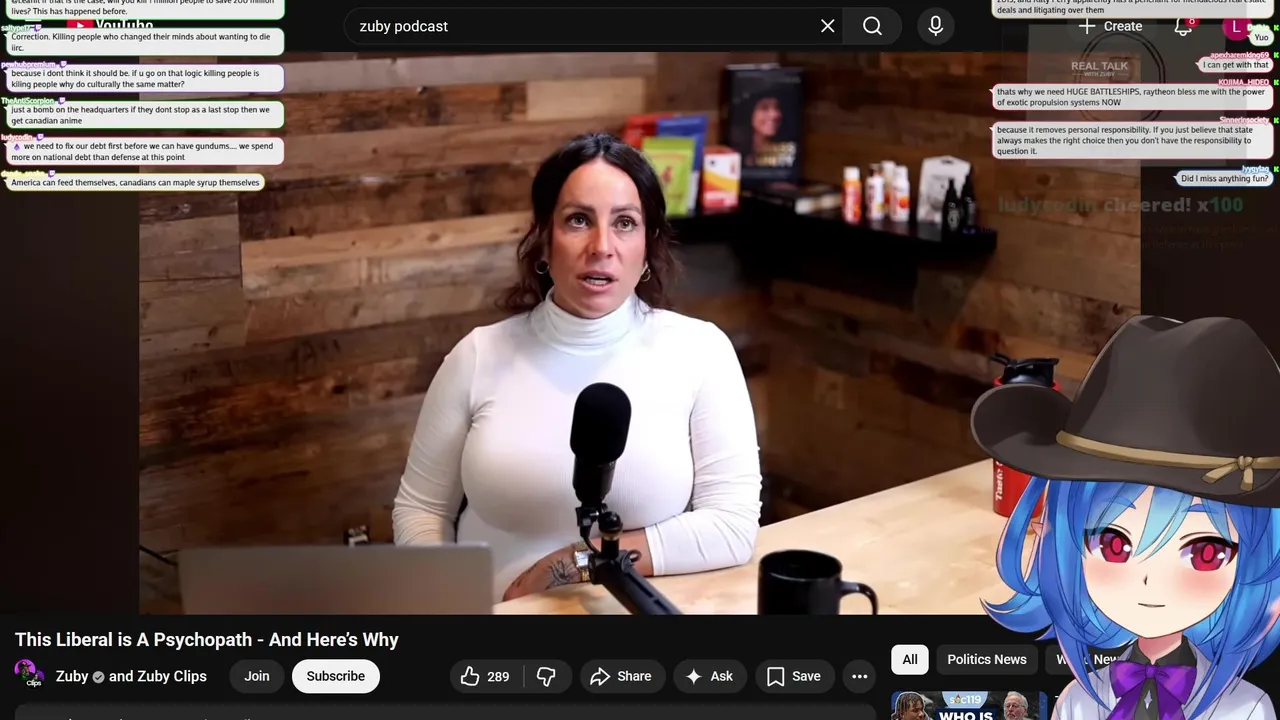Open the WHO IS recommended video thumbnail
The height and width of the screenshot is (720, 1280).
click(x=968, y=706)
